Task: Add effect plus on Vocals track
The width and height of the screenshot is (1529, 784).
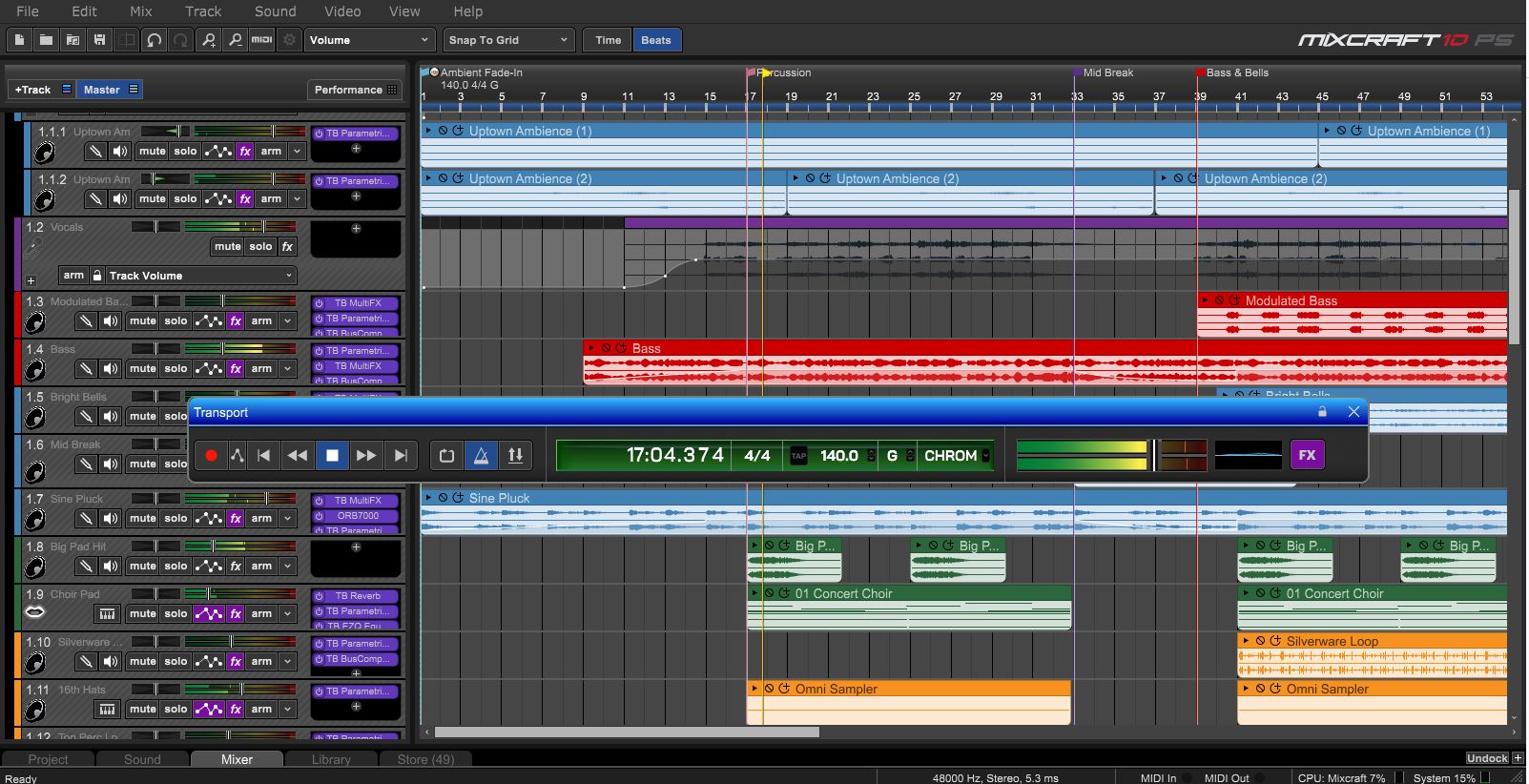Action: tap(356, 228)
